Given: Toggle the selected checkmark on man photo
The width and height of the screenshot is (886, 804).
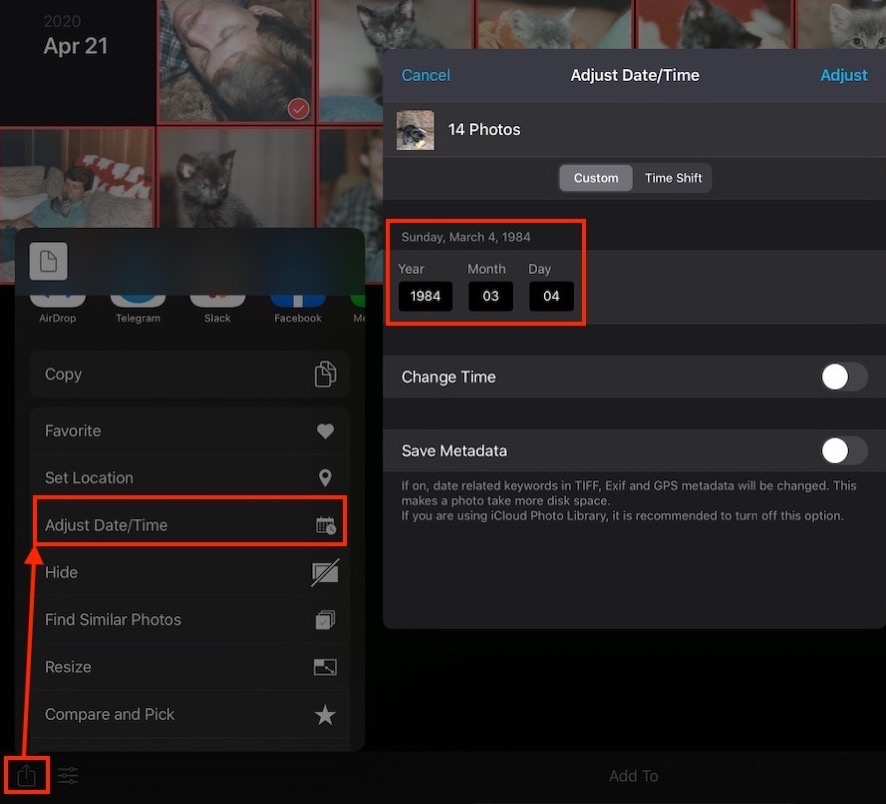Looking at the screenshot, I should click(x=298, y=109).
